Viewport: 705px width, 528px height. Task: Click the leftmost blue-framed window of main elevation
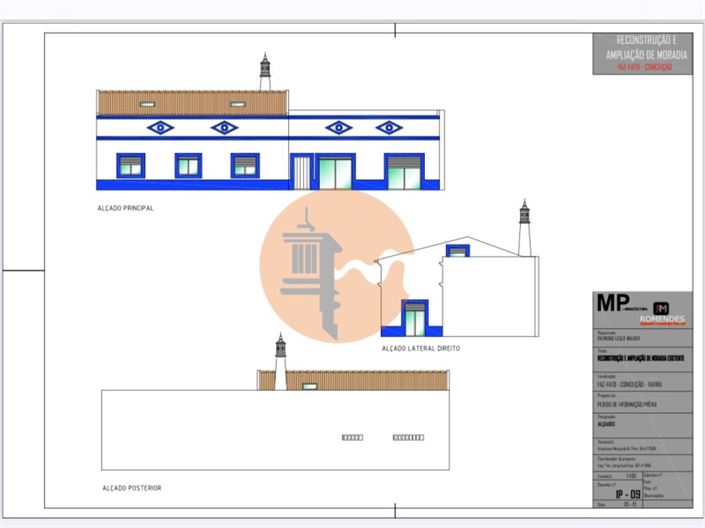coord(130,166)
